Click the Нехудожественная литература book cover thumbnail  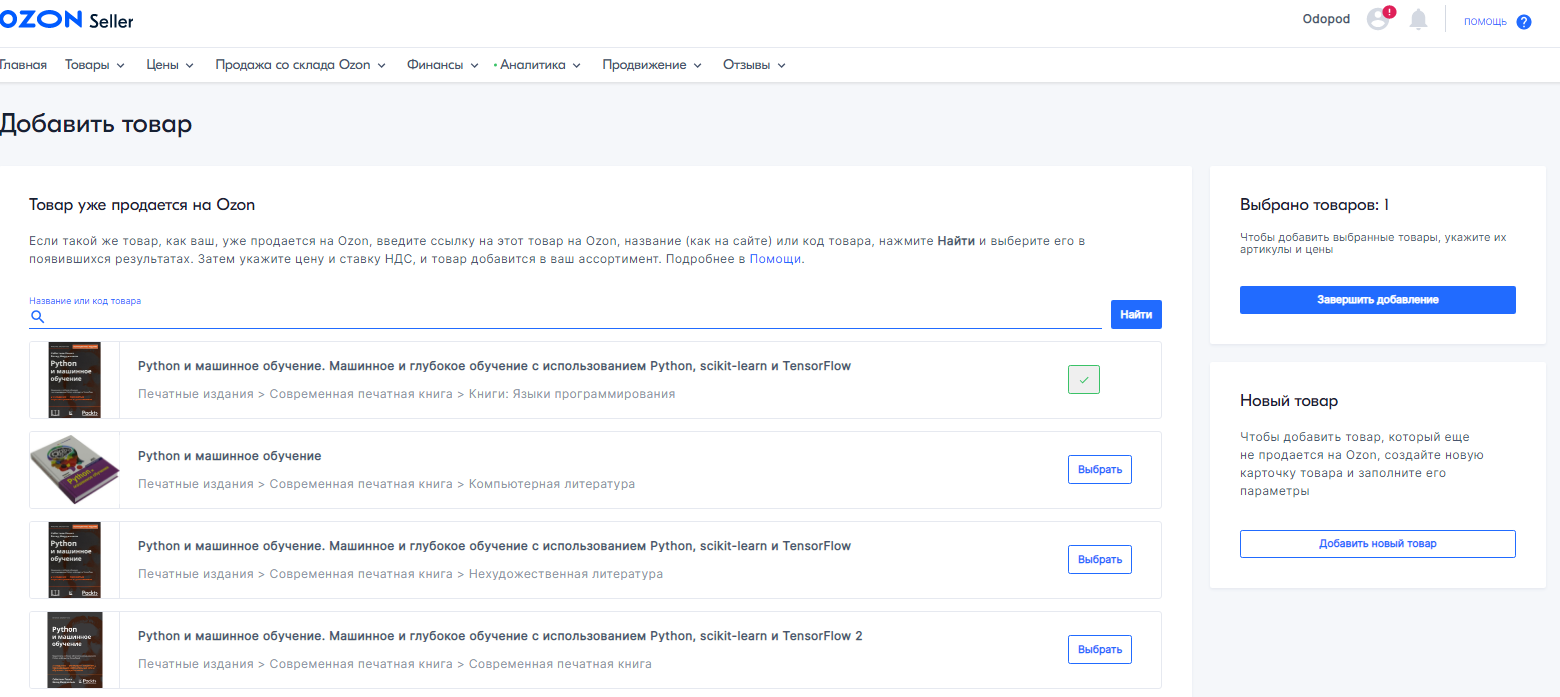click(75, 560)
